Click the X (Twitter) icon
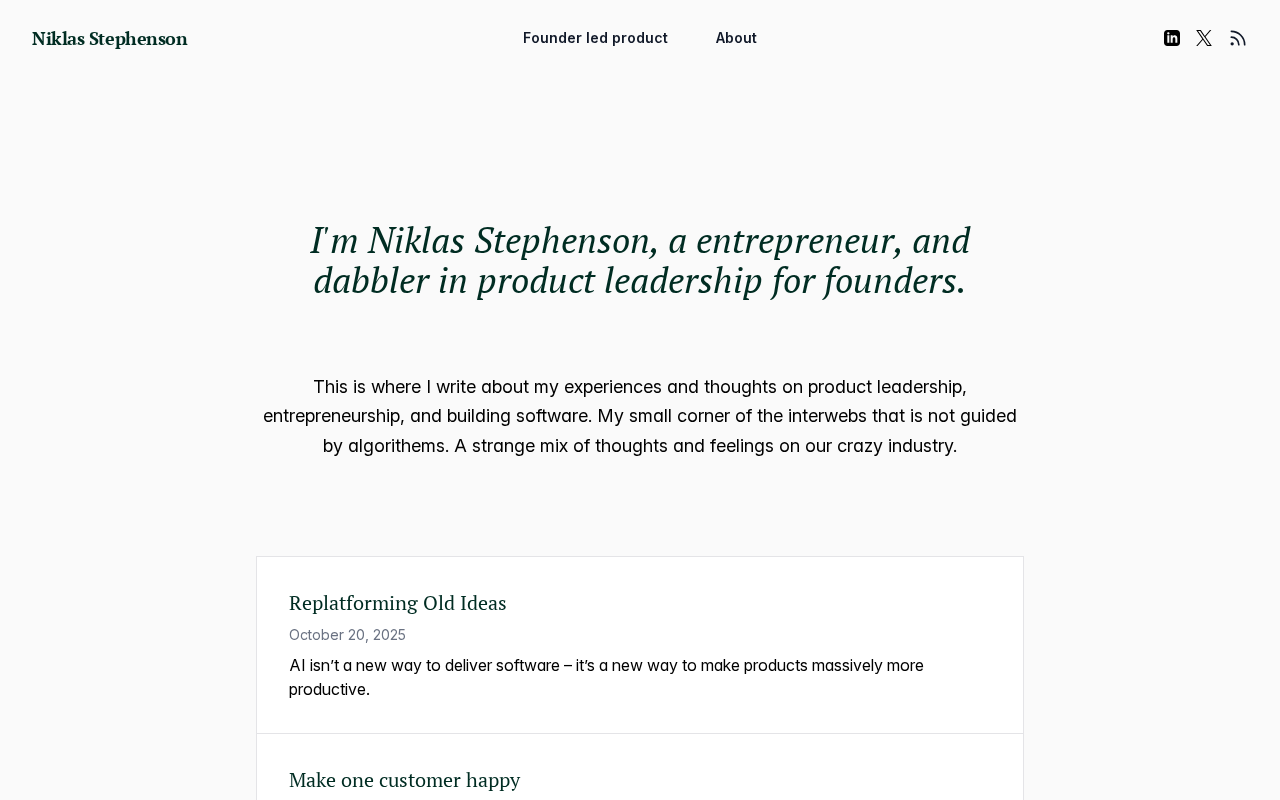Viewport: 1280px width, 800px height. pyautogui.click(x=1204, y=38)
